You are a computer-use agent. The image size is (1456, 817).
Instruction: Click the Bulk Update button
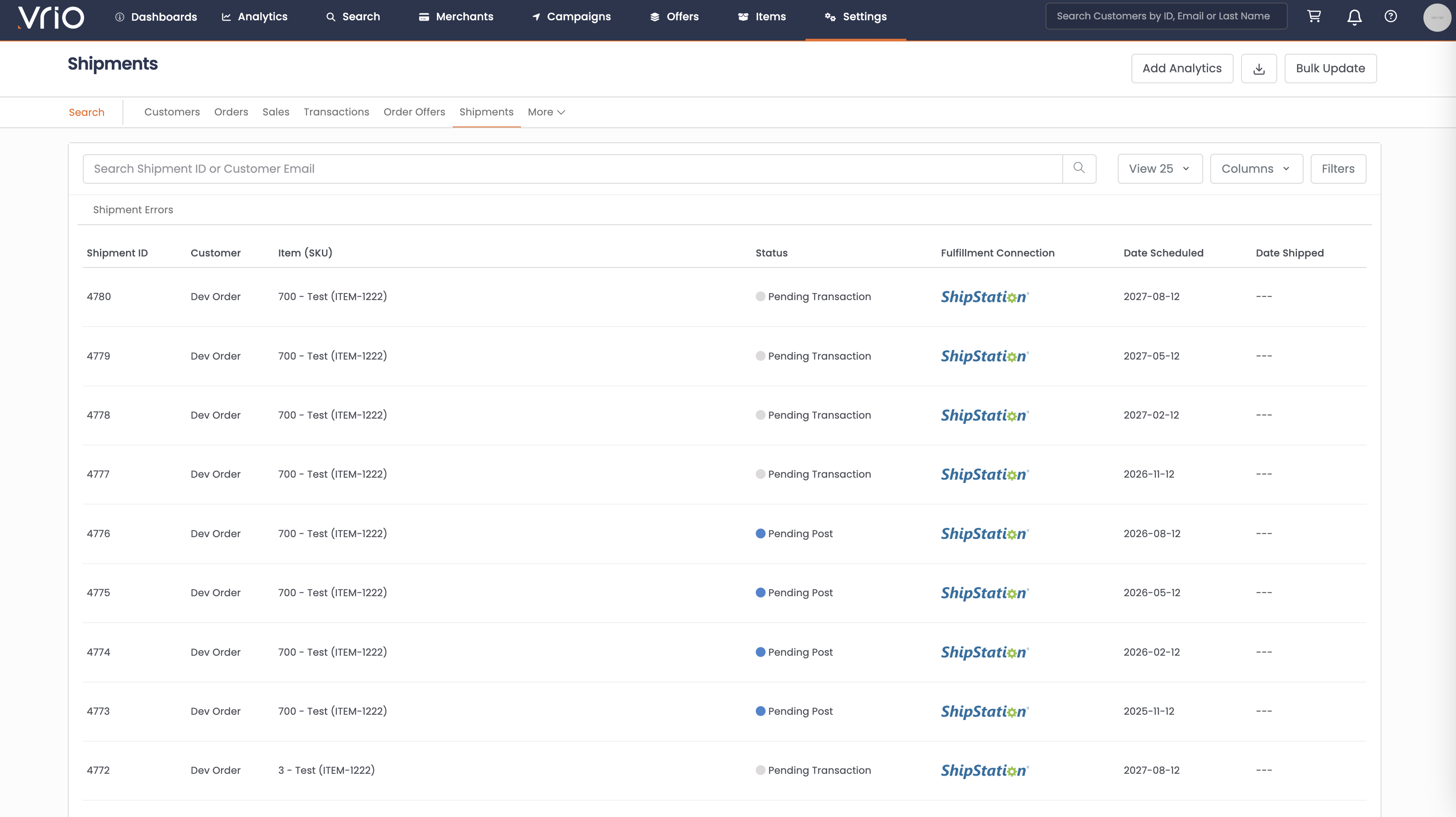[x=1330, y=68]
